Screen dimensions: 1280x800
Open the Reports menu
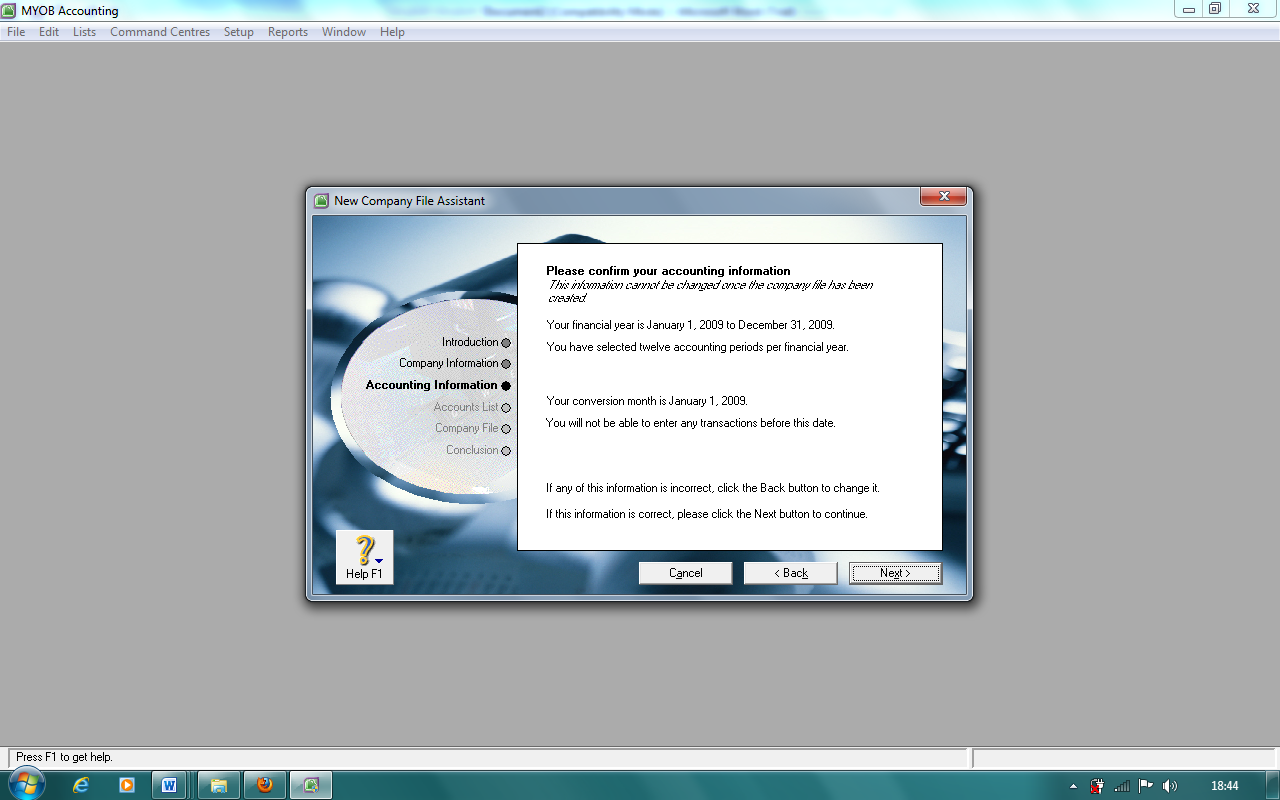coord(288,32)
